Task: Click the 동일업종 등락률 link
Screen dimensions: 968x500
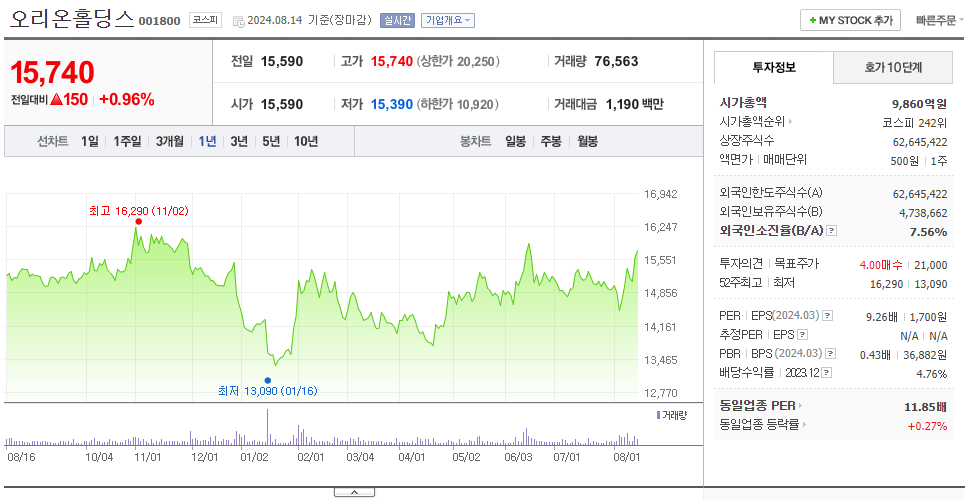Action: pyautogui.click(x=759, y=425)
